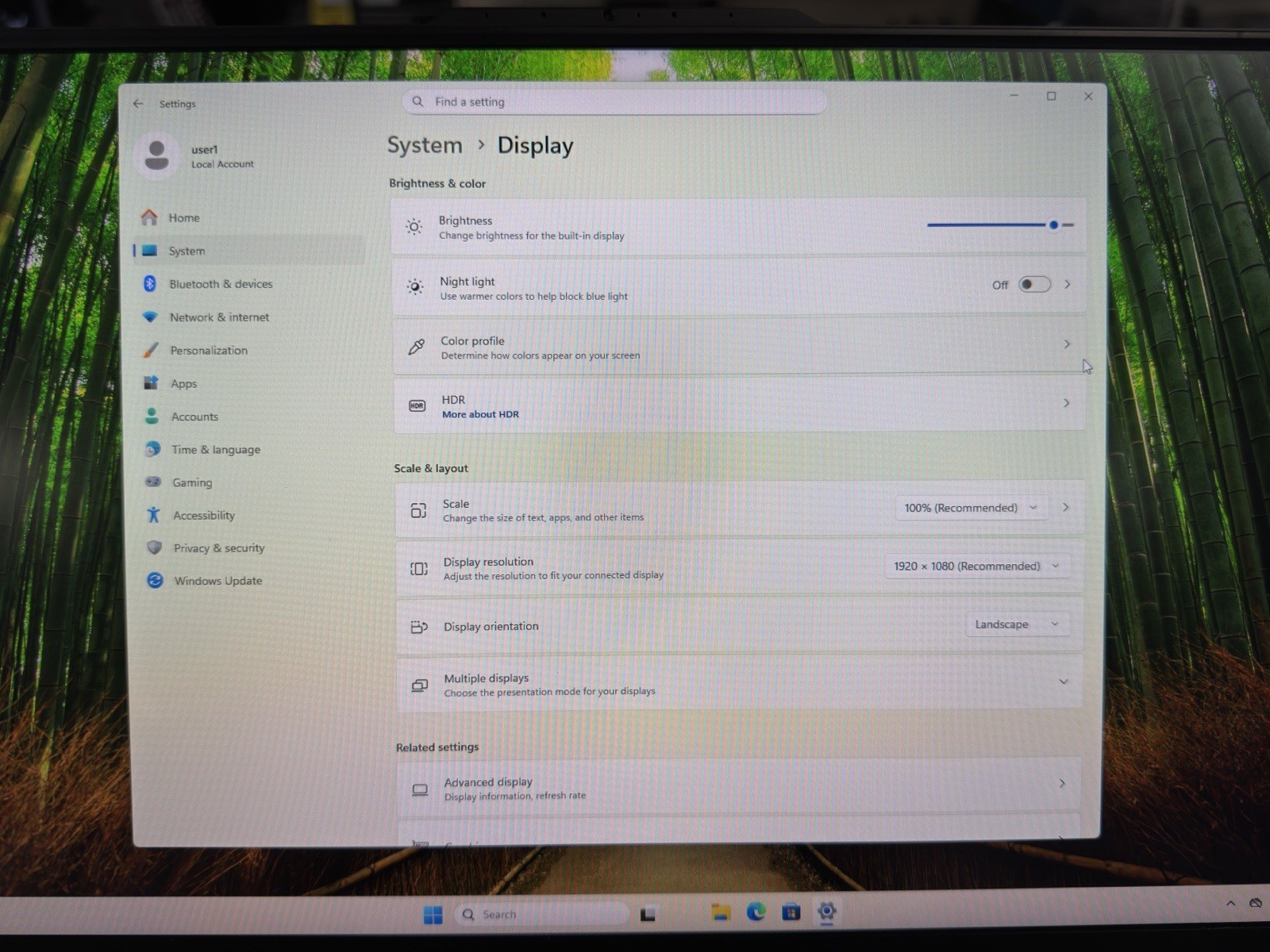Click the Privacy & security shield icon

pos(154,547)
